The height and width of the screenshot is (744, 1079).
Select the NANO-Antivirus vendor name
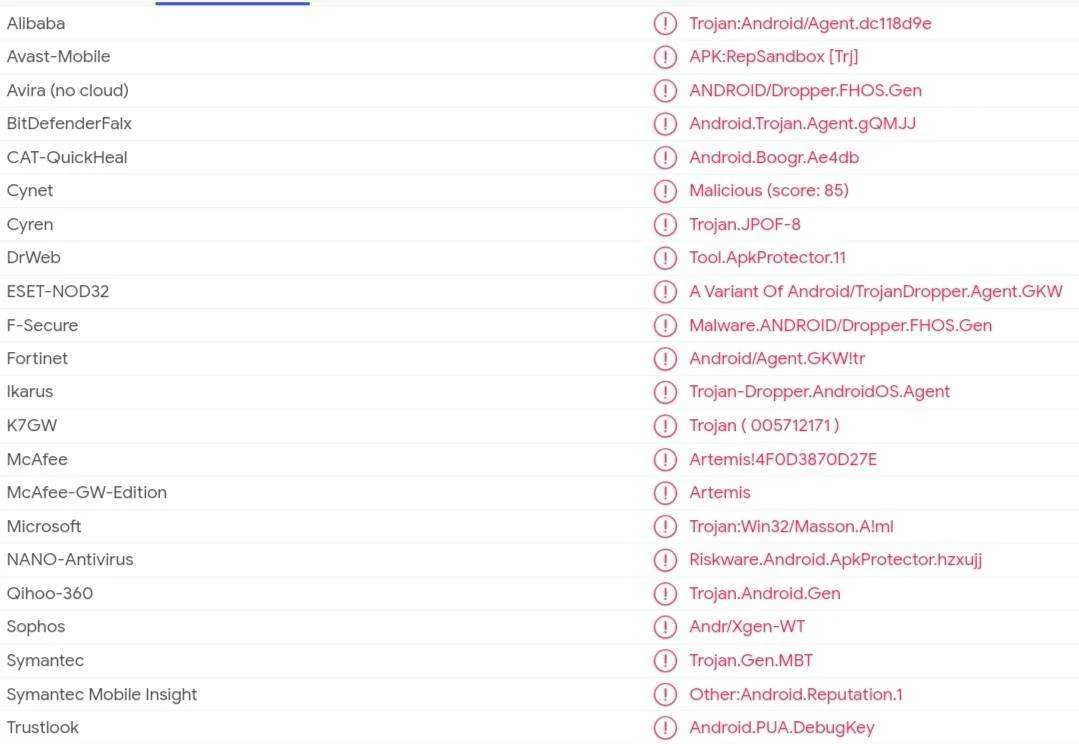70,560
